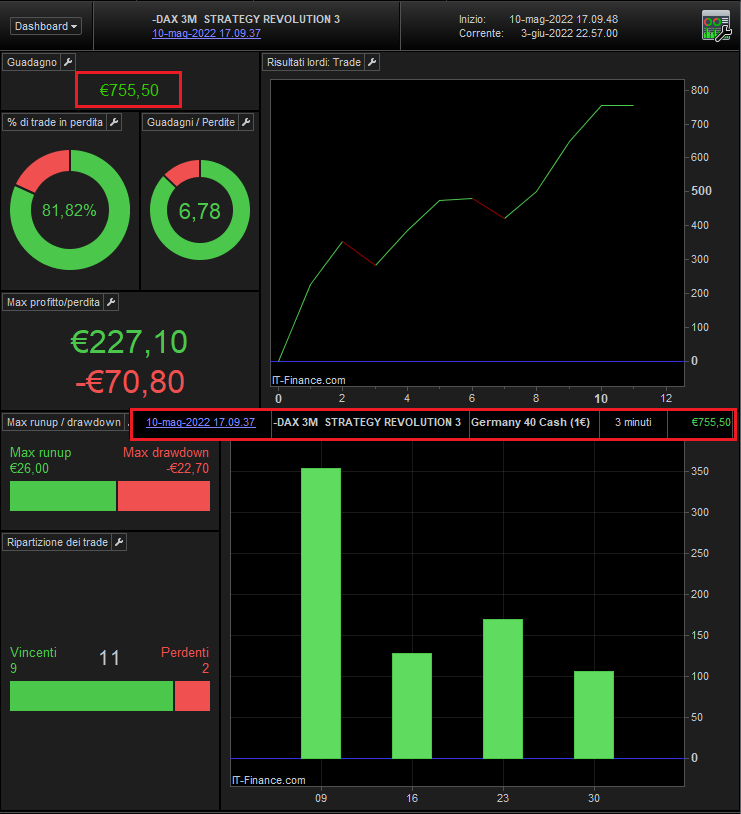The width and height of the screenshot is (741, 814).
Task: Click the Max profitto/perdita wrench icon
Action: tap(111, 302)
